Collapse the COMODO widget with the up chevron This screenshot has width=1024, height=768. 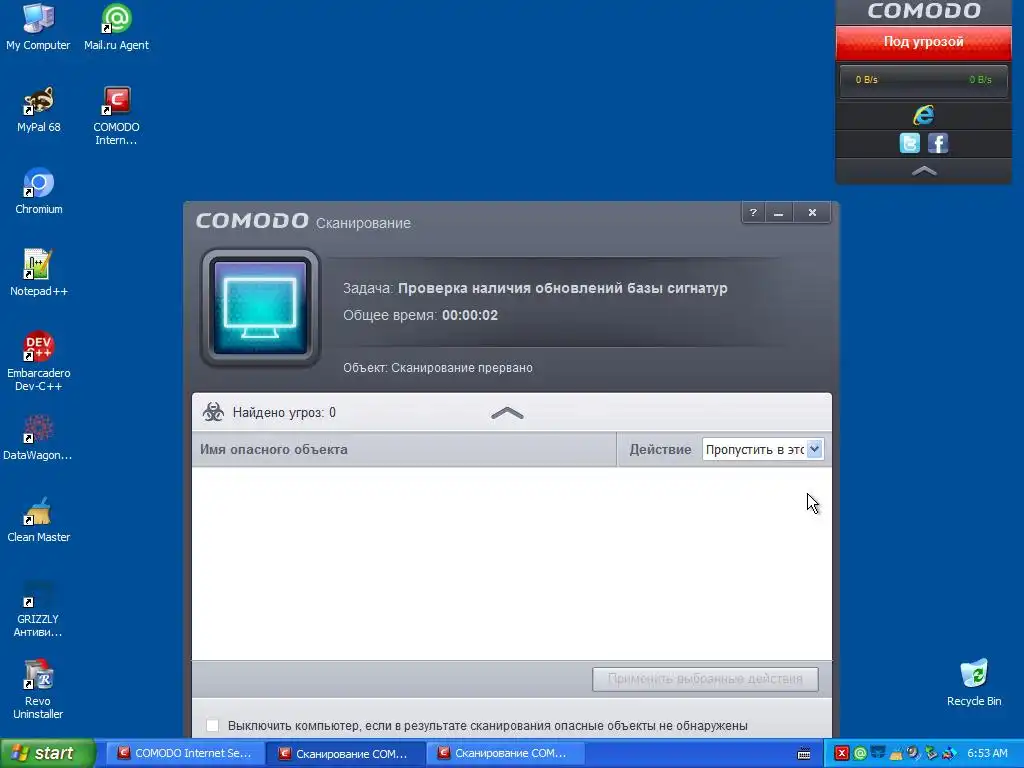[923, 171]
